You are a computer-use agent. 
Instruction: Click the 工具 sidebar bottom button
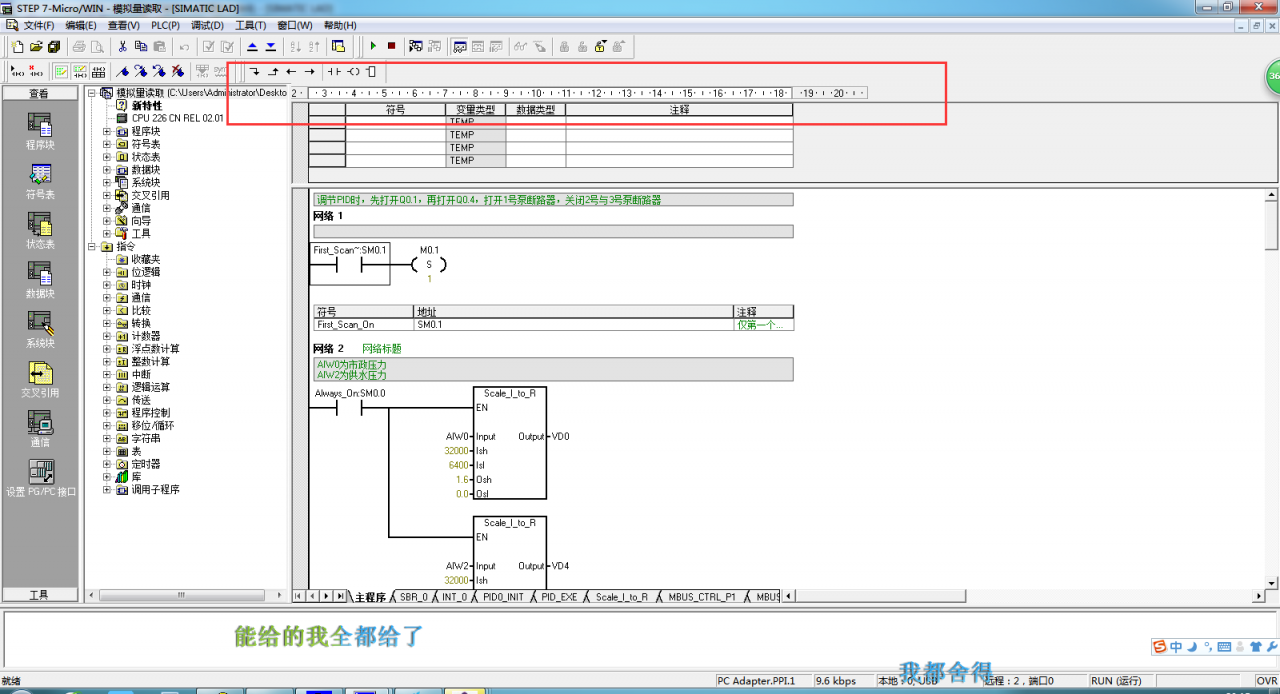click(x=40, y=595)
